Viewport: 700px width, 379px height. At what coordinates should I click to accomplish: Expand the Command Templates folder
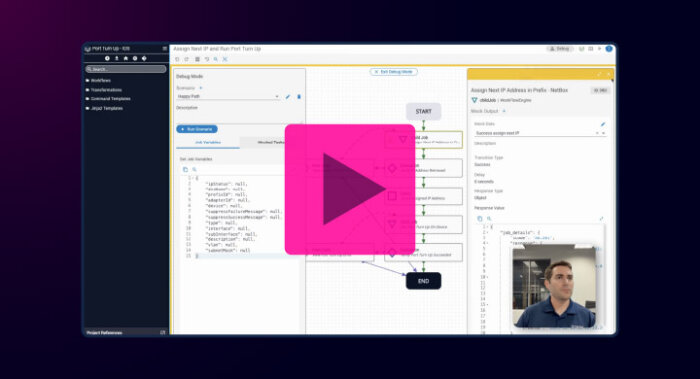108,99
